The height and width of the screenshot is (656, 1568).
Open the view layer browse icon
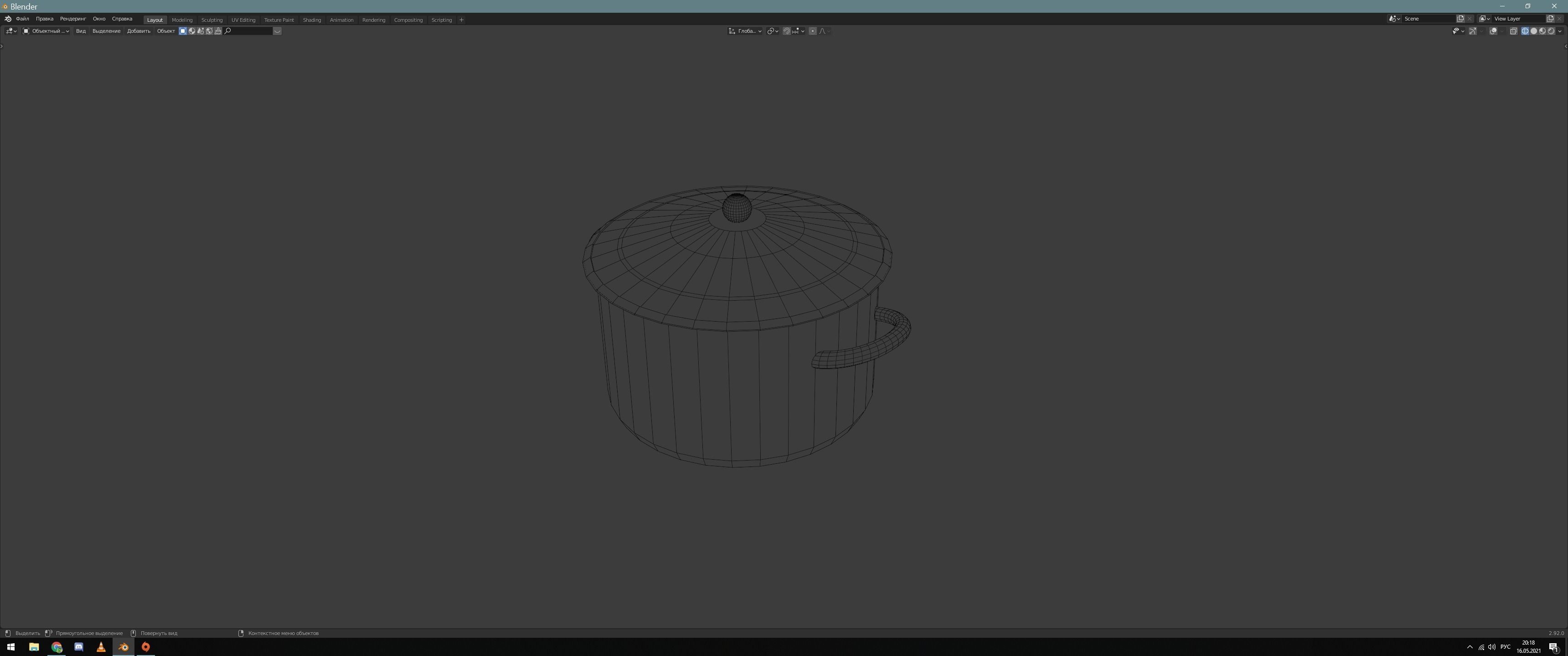(1484, 19)
